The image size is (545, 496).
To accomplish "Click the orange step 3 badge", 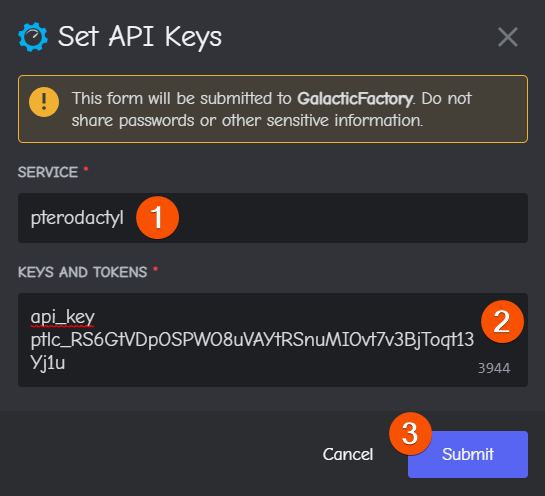I will (410, 433).
